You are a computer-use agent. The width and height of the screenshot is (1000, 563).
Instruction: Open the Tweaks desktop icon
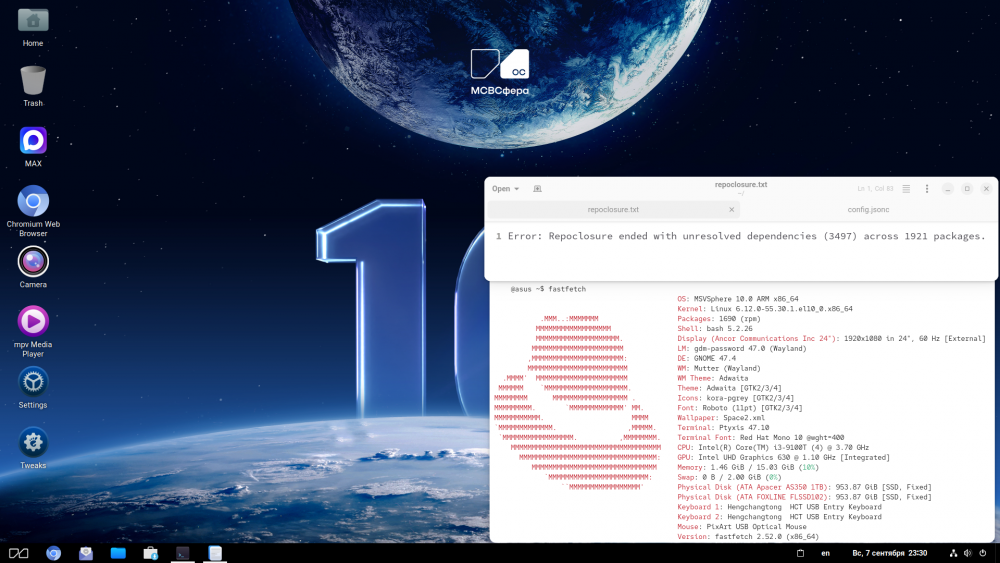point(33,443)
